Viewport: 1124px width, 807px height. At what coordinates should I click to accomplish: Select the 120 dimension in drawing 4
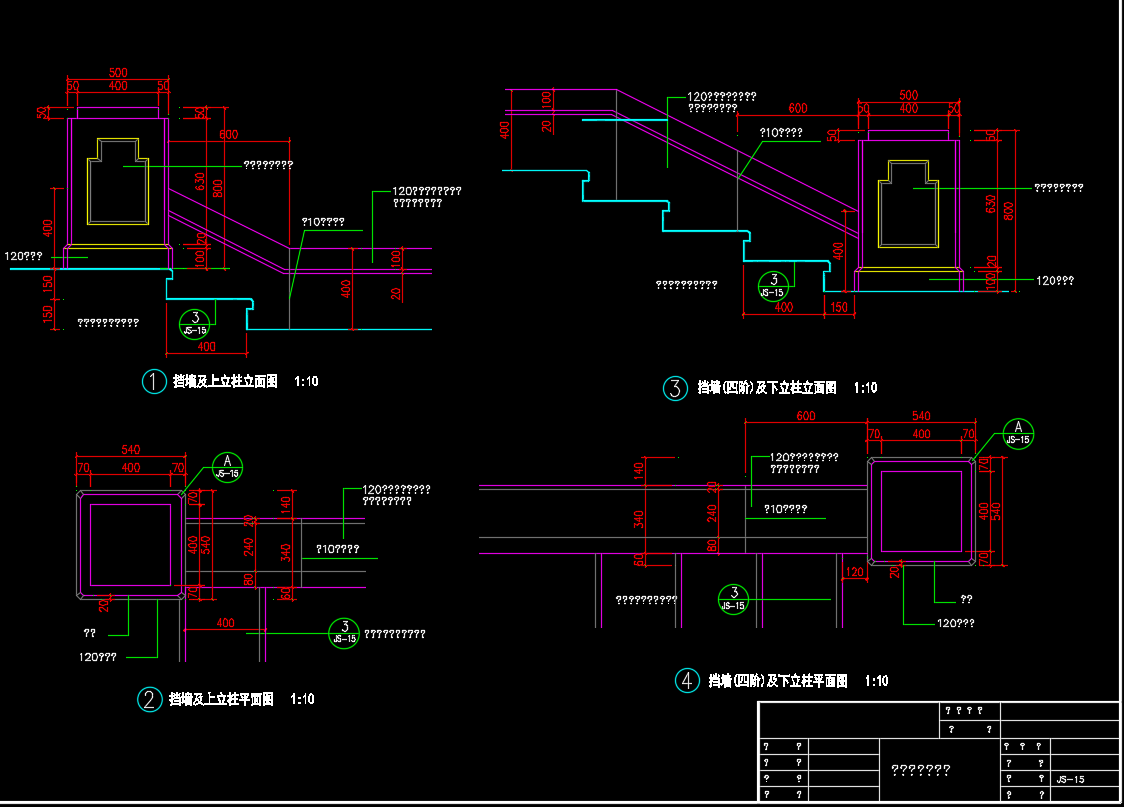[854, 572]
